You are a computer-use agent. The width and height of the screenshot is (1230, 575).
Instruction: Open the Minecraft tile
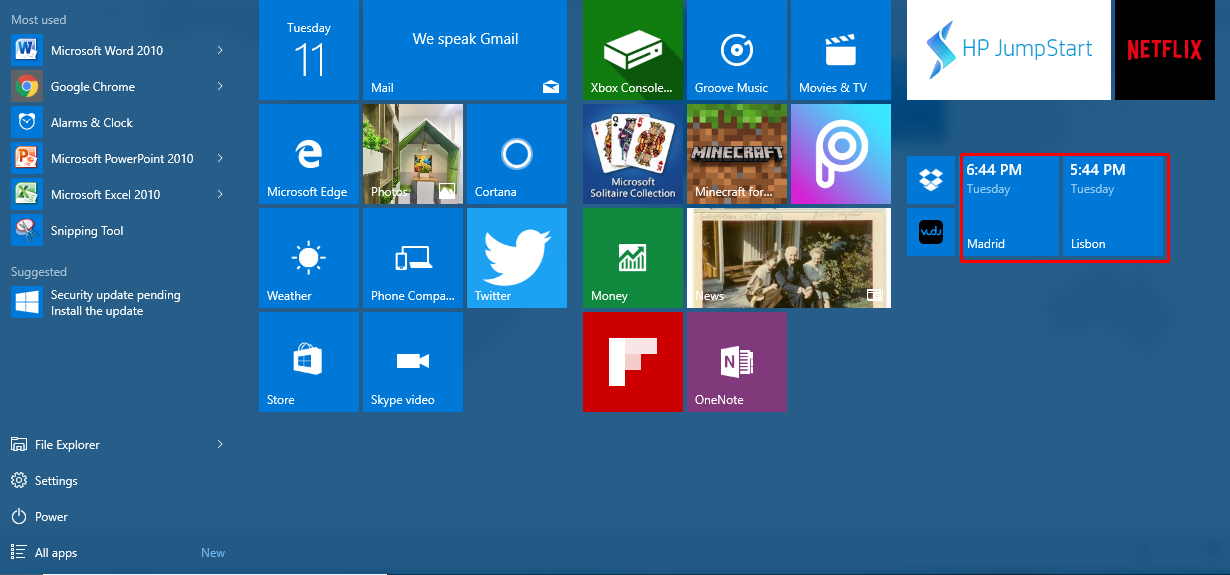point(737,154)
